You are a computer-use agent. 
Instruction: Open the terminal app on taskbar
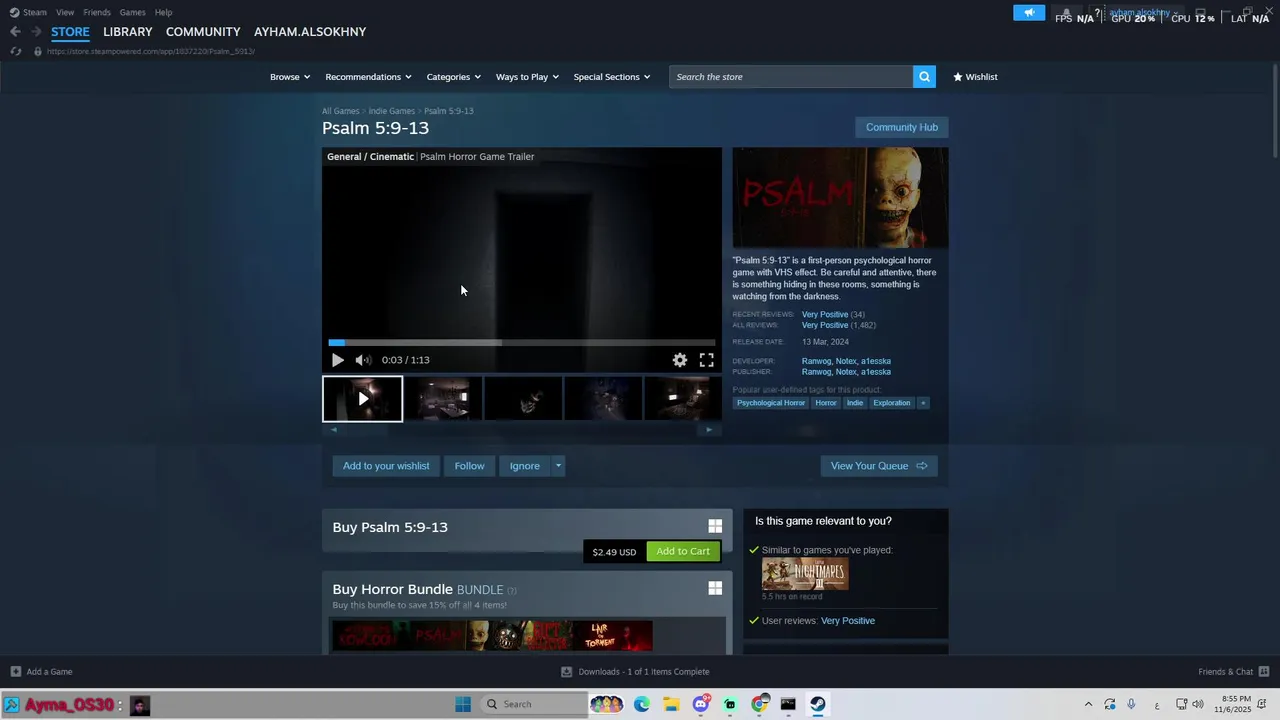click(788, 704)
